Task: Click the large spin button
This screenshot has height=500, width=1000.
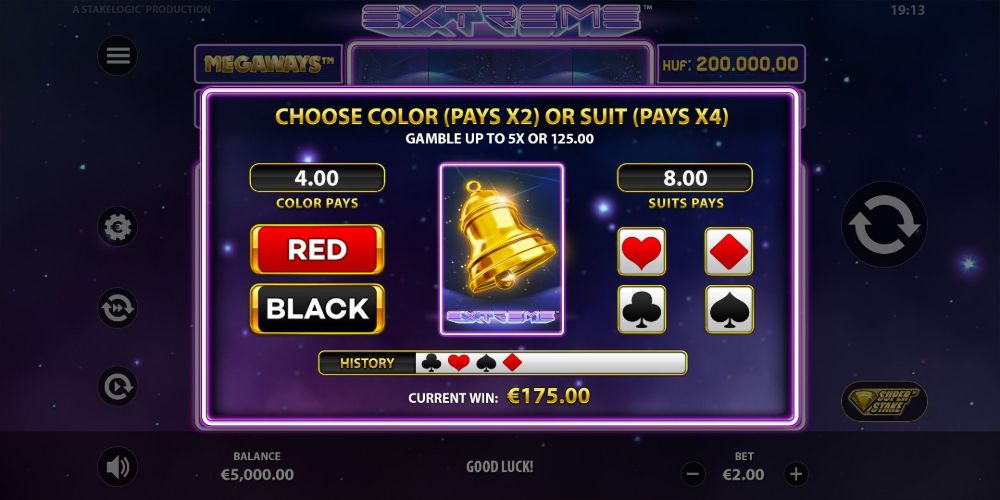Action: 884,224
